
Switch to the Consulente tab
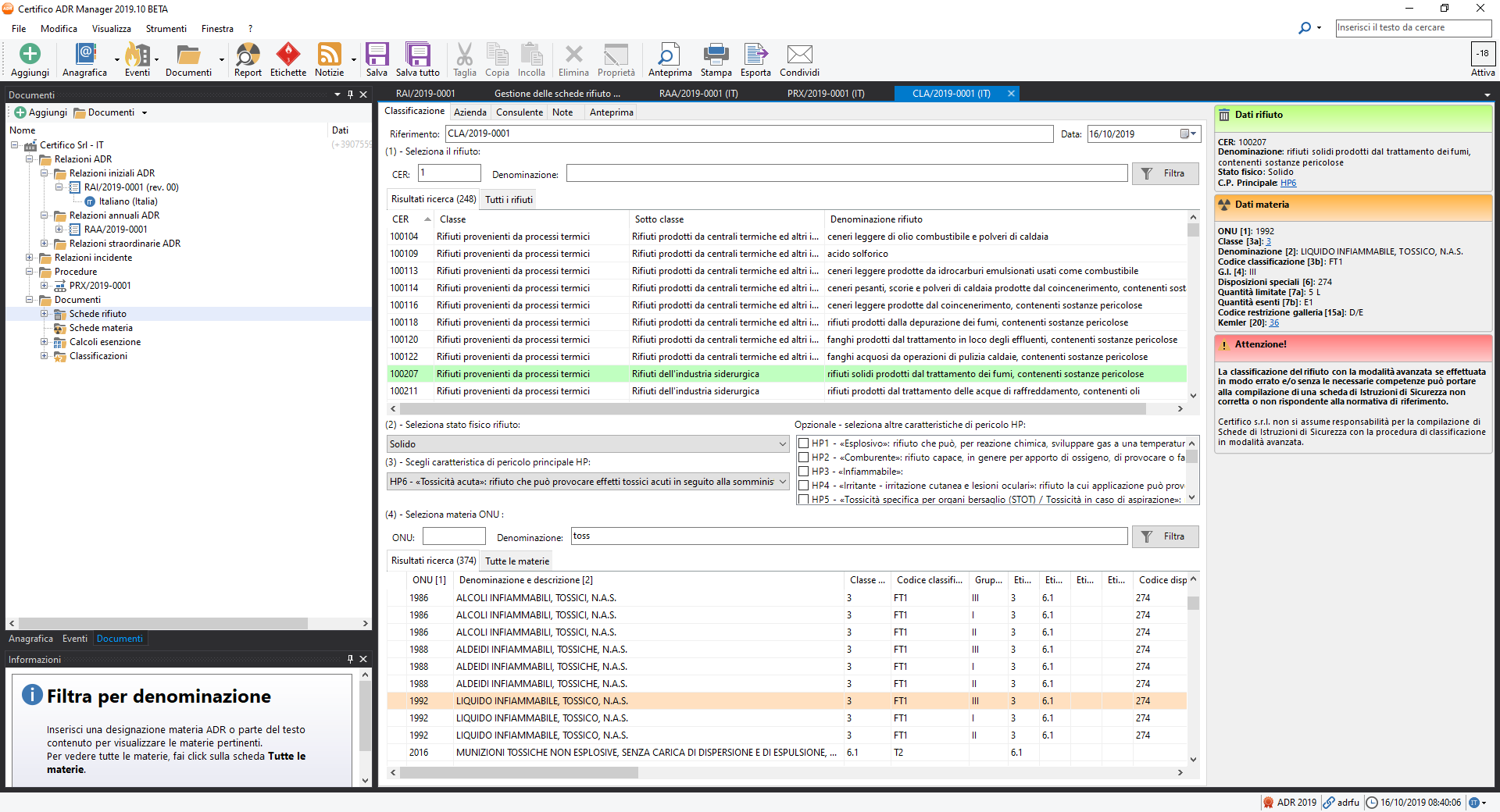[519, 112]
